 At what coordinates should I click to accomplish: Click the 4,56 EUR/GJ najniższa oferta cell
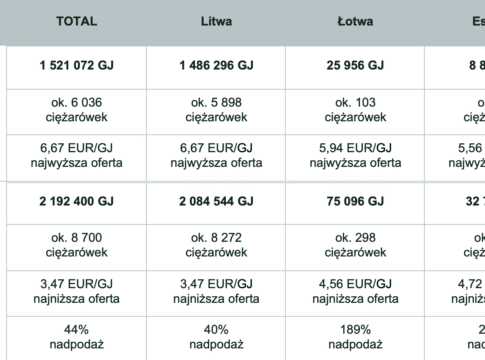click(355, 293)
